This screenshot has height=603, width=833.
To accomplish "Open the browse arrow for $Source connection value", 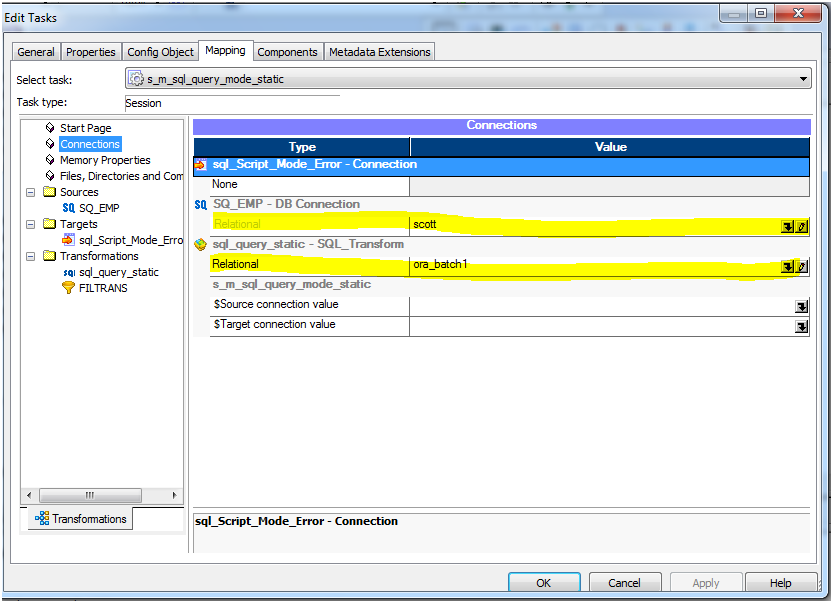I will tap(800, 303).
